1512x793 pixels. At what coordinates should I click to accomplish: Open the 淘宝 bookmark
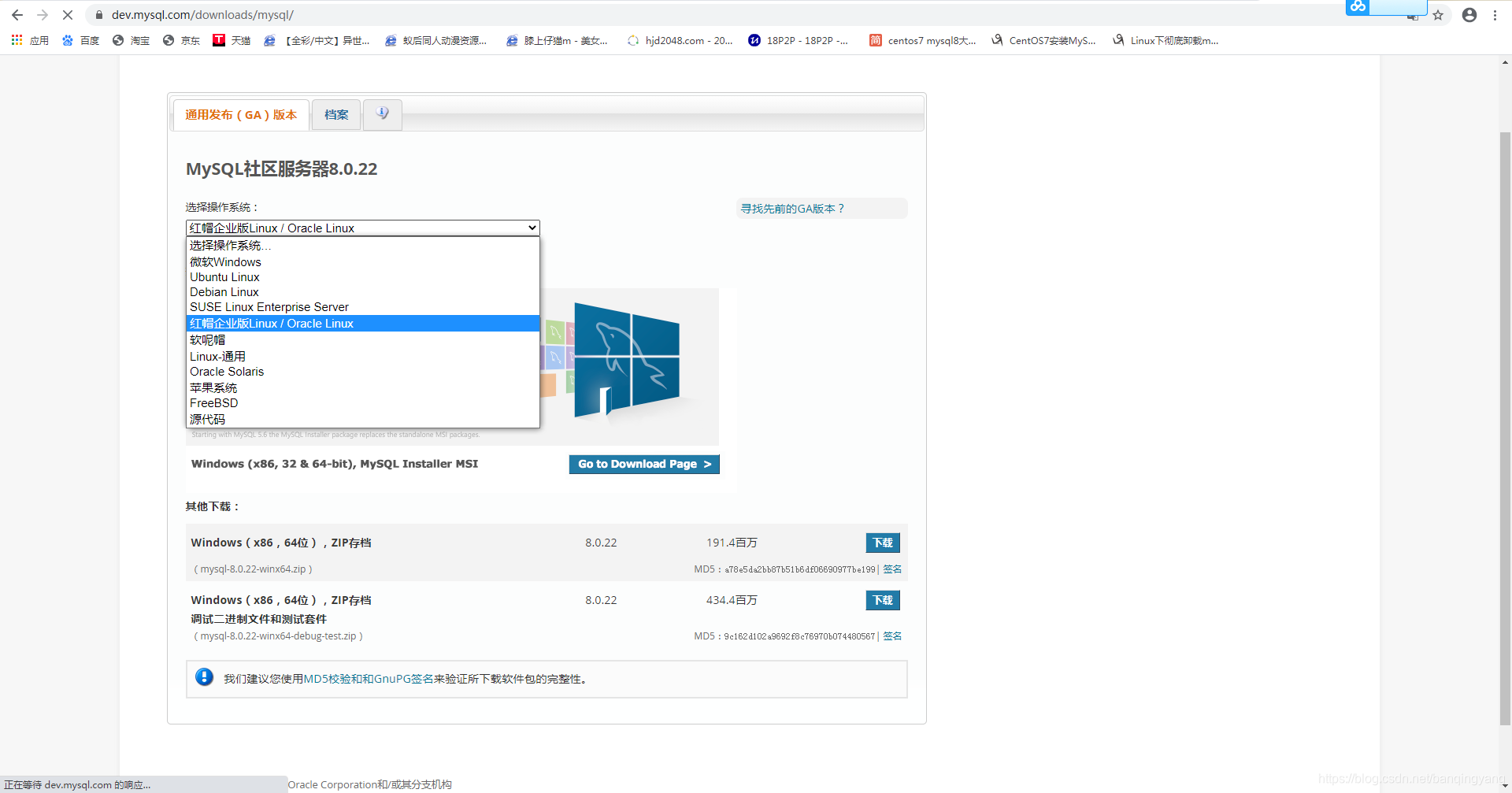coord(131,40)
